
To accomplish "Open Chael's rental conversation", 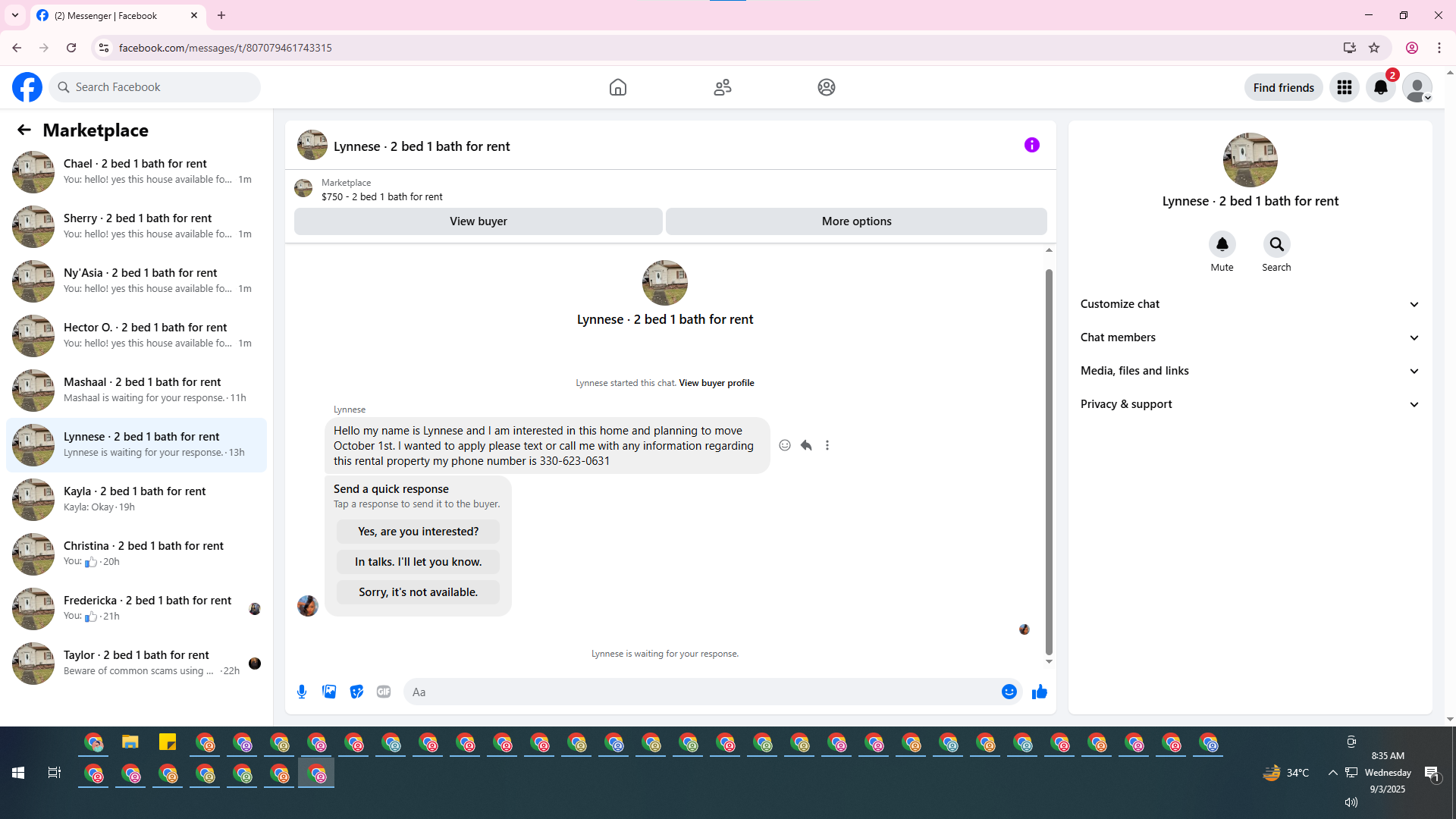I will tap(136, 172).
